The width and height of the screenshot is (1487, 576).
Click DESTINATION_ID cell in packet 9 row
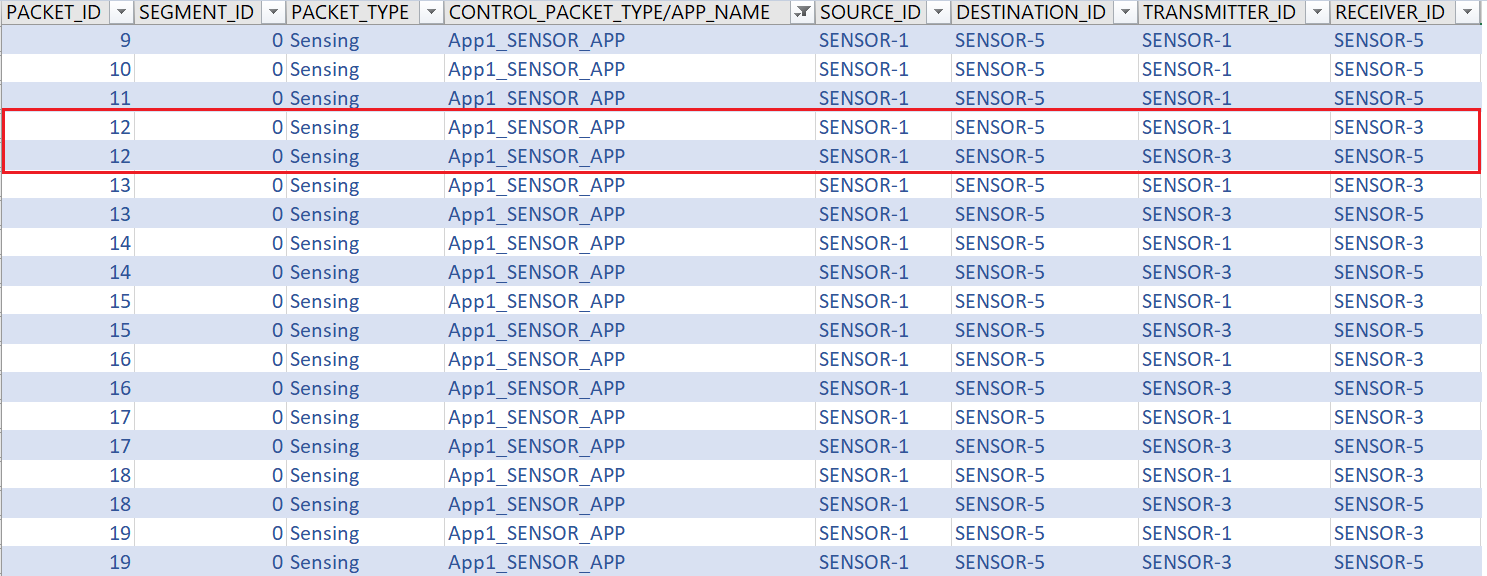(x=999, y=41)
